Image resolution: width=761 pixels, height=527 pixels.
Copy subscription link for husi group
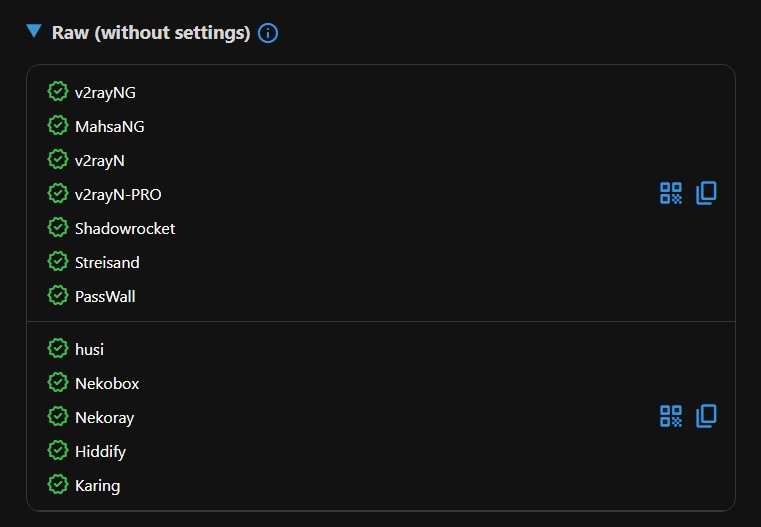pos(706,416)
